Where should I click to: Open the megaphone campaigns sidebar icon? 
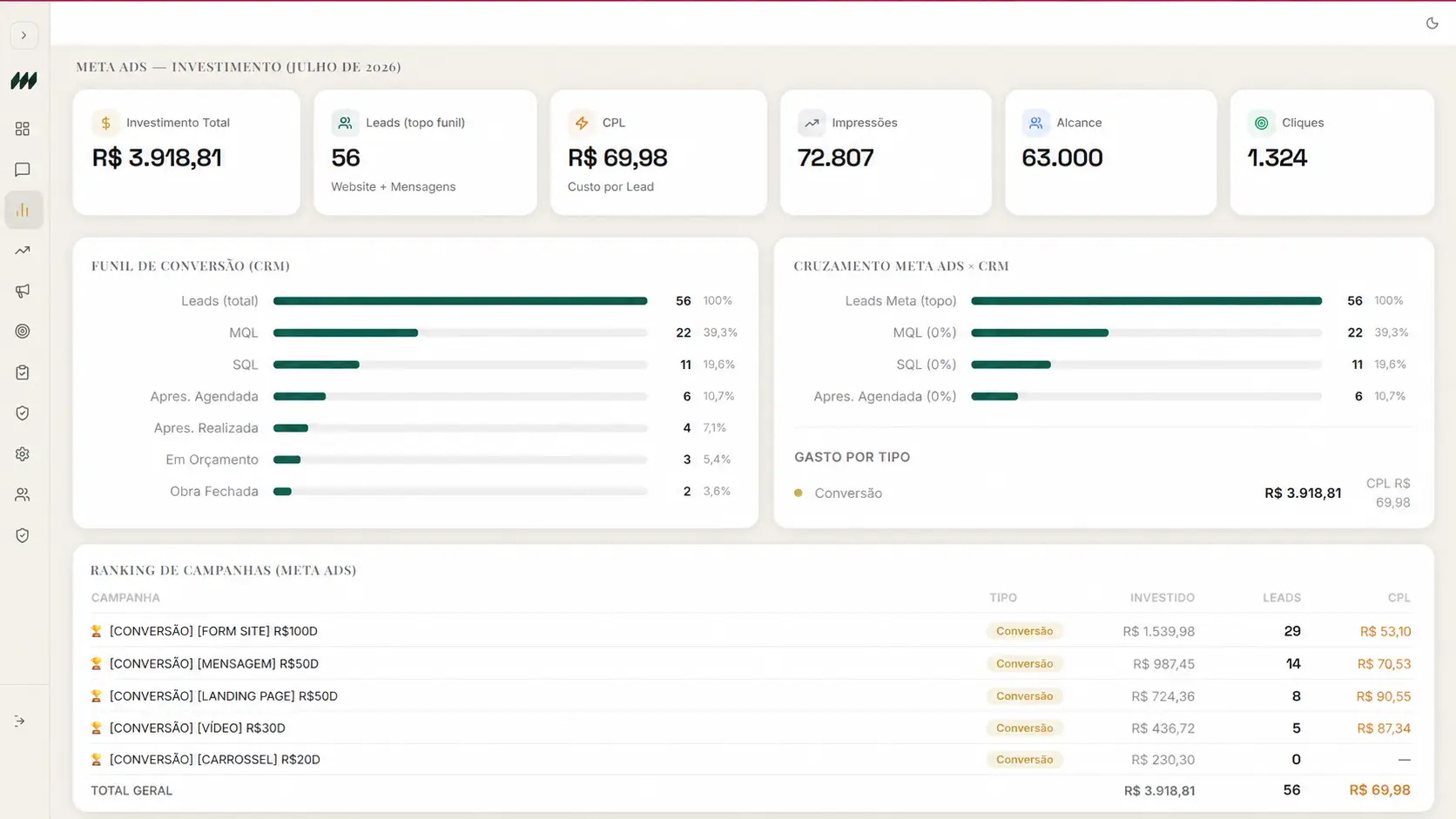coord(23,291)
